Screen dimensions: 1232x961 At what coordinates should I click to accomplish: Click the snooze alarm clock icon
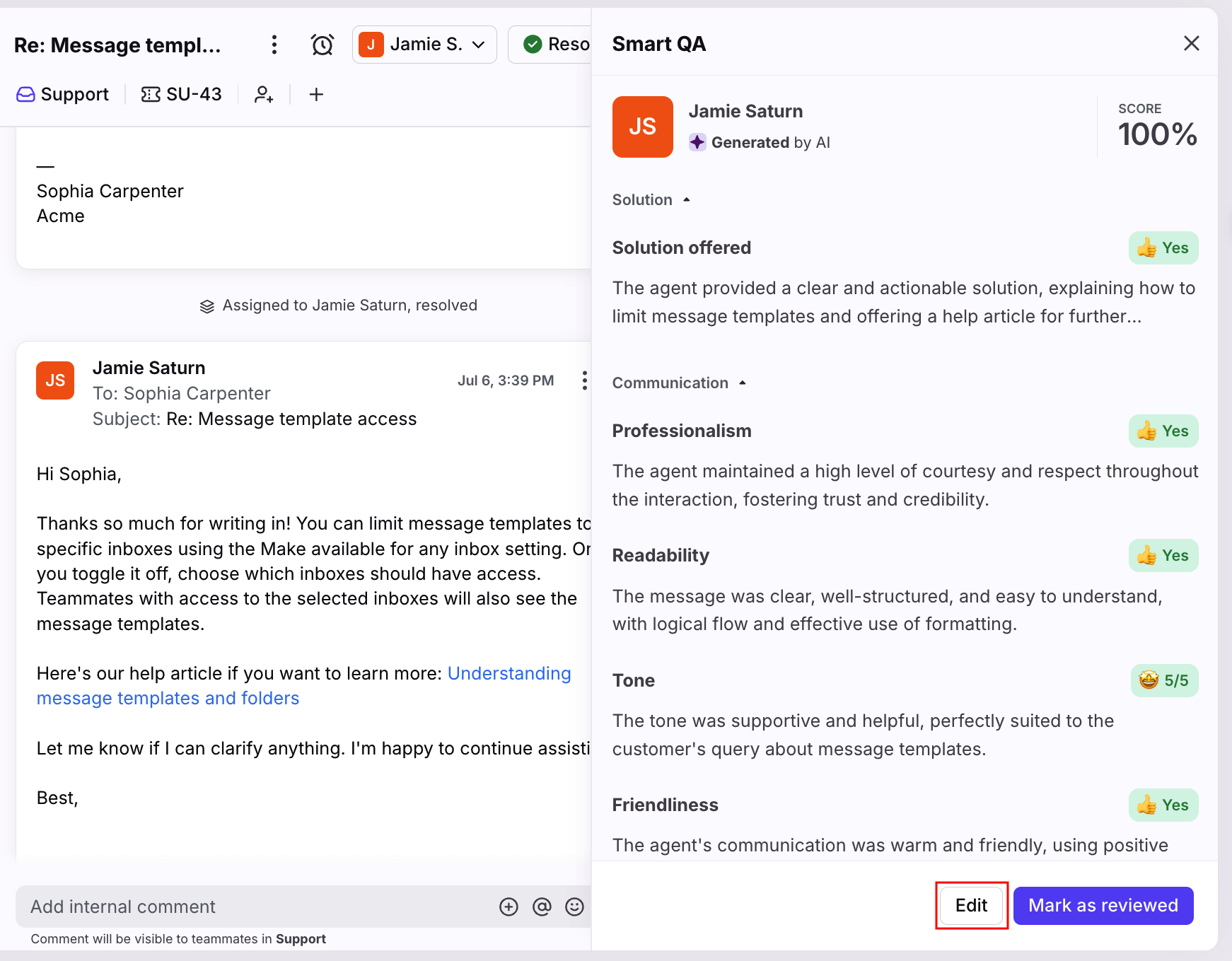(322, 45)
